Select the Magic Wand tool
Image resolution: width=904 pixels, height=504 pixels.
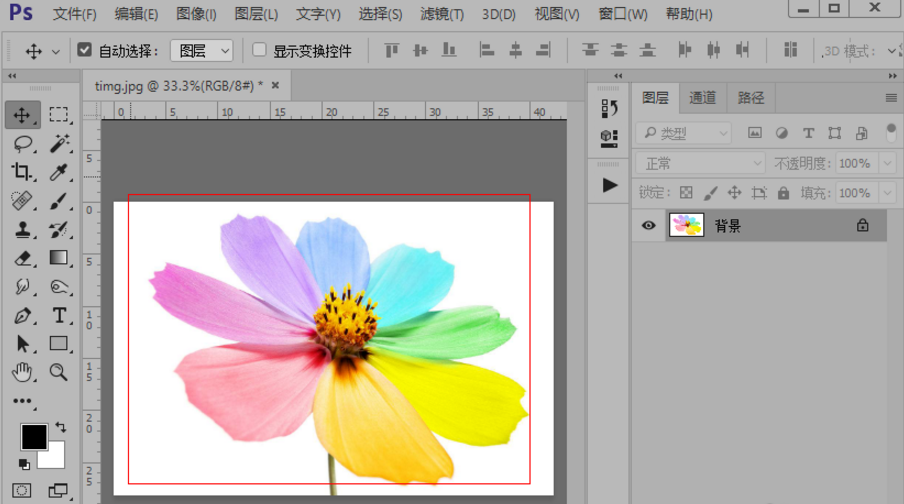point(59,144)
